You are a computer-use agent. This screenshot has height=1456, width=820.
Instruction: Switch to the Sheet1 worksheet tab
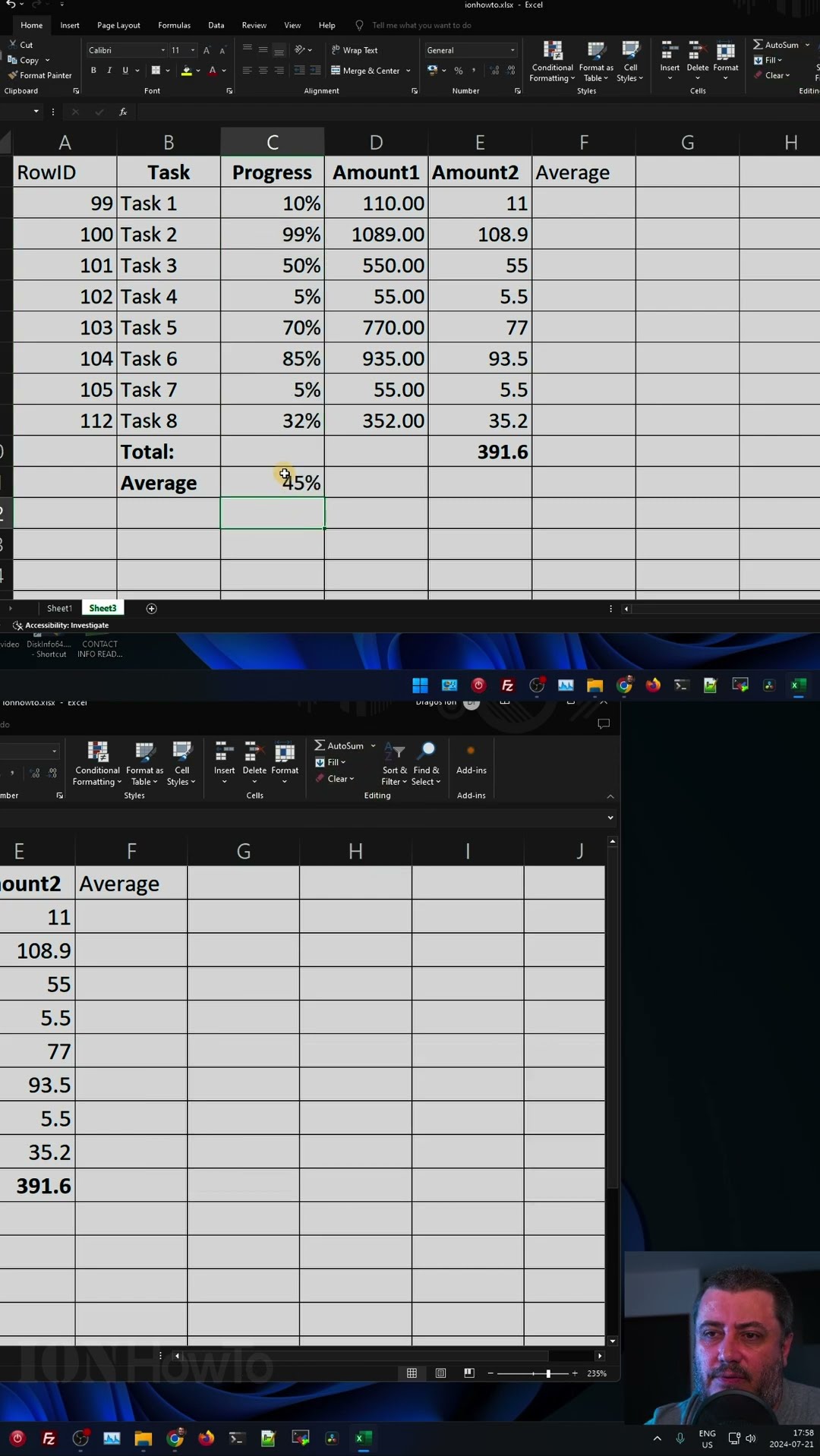pyautogui.click(x=59, y=608)
